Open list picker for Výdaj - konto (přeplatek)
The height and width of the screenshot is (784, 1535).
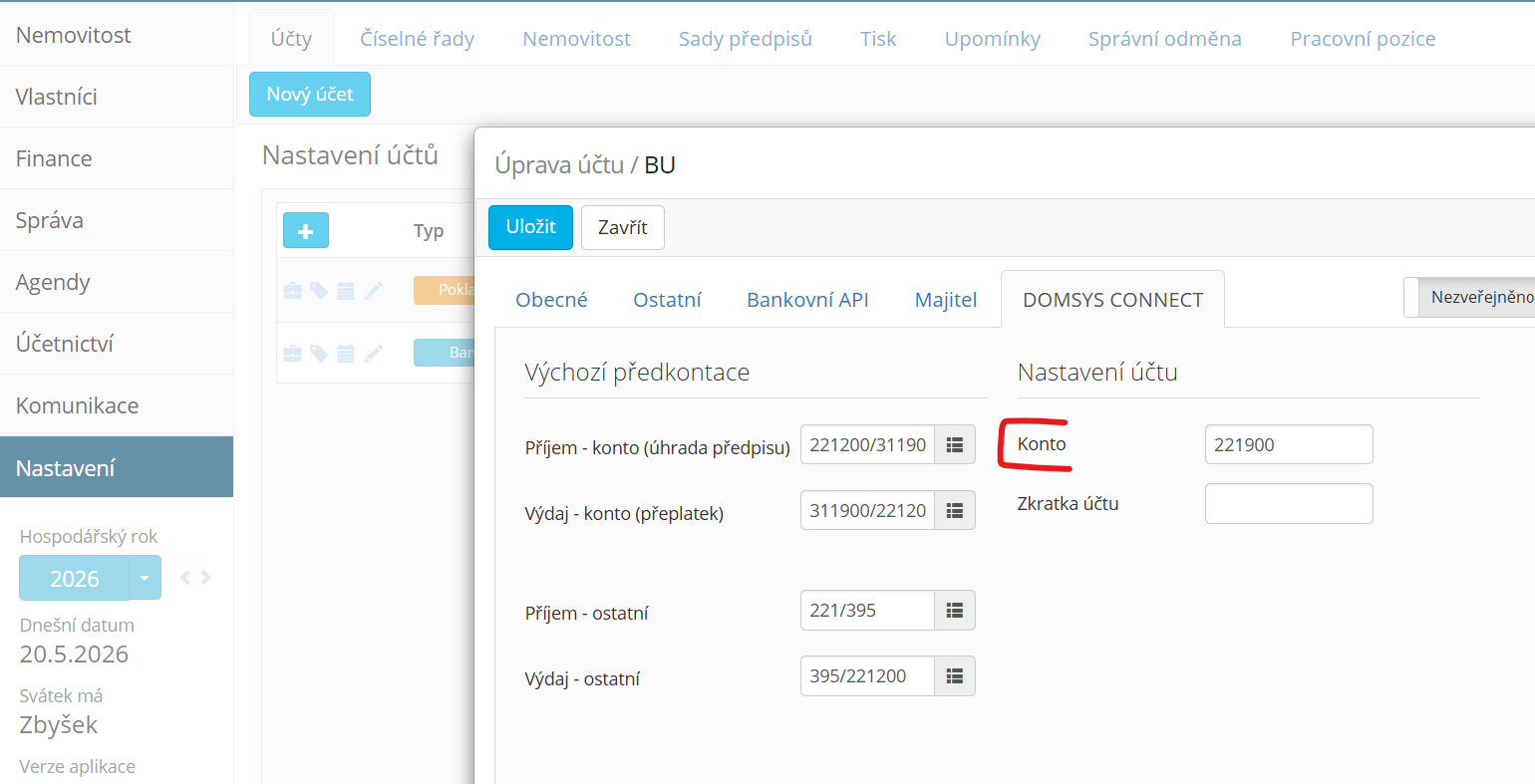point(955,510)
